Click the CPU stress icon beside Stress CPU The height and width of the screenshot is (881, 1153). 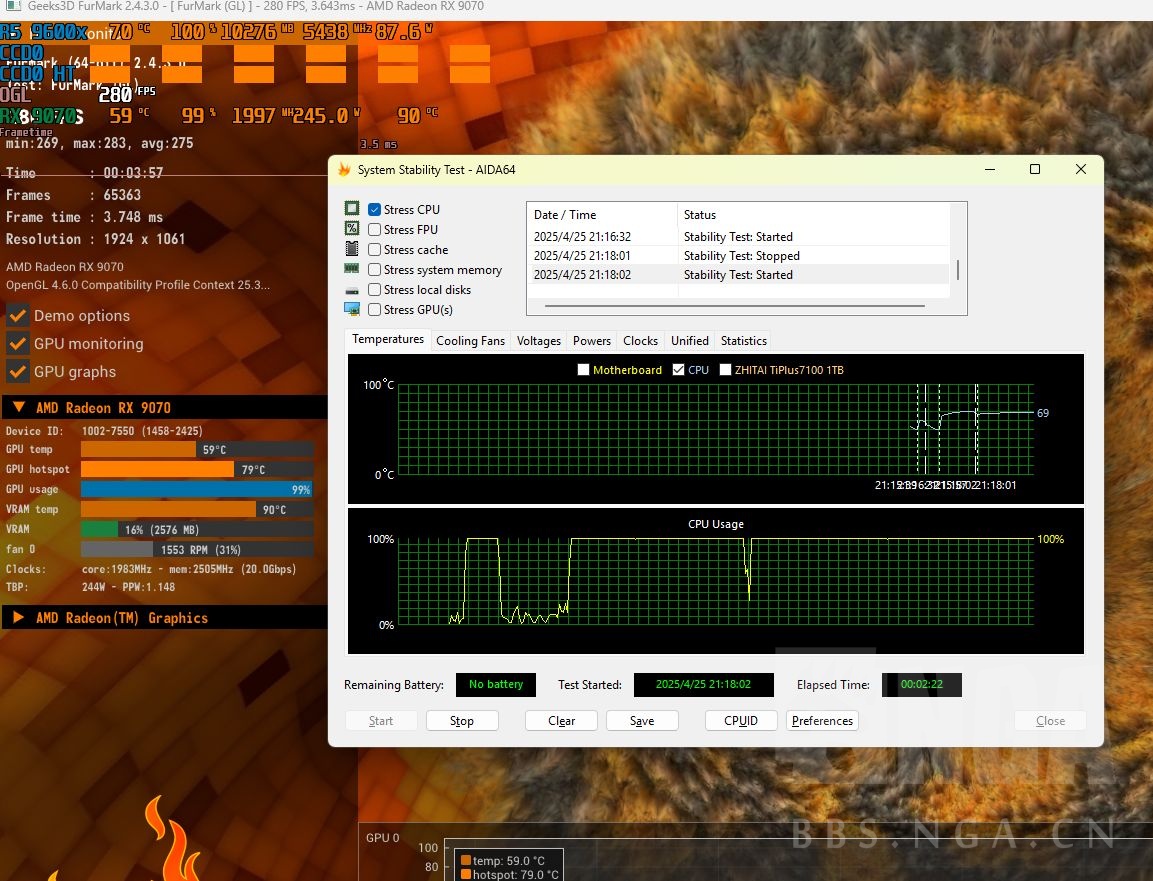352,208
